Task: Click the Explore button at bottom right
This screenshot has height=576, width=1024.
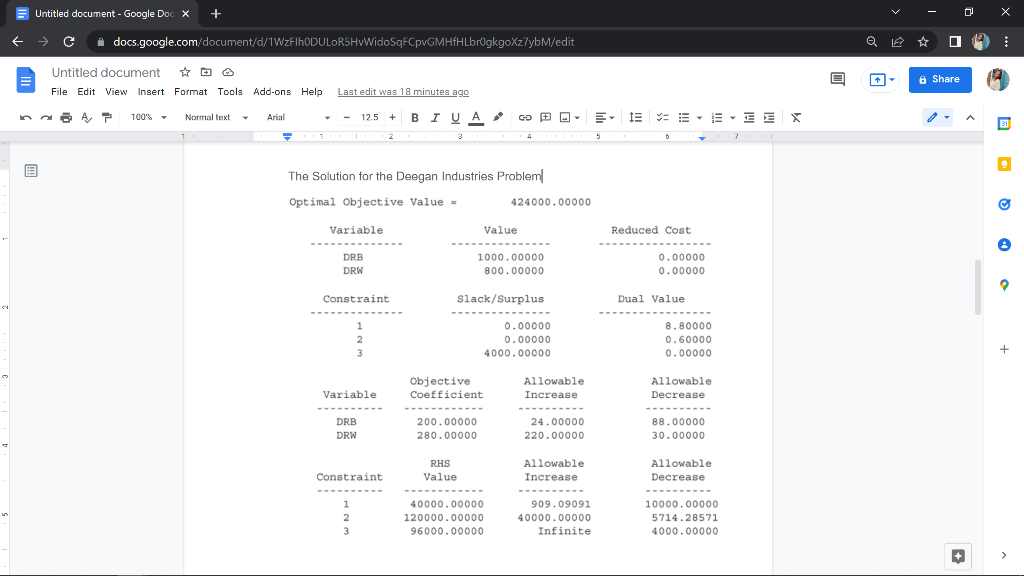Action: (958, 556)
